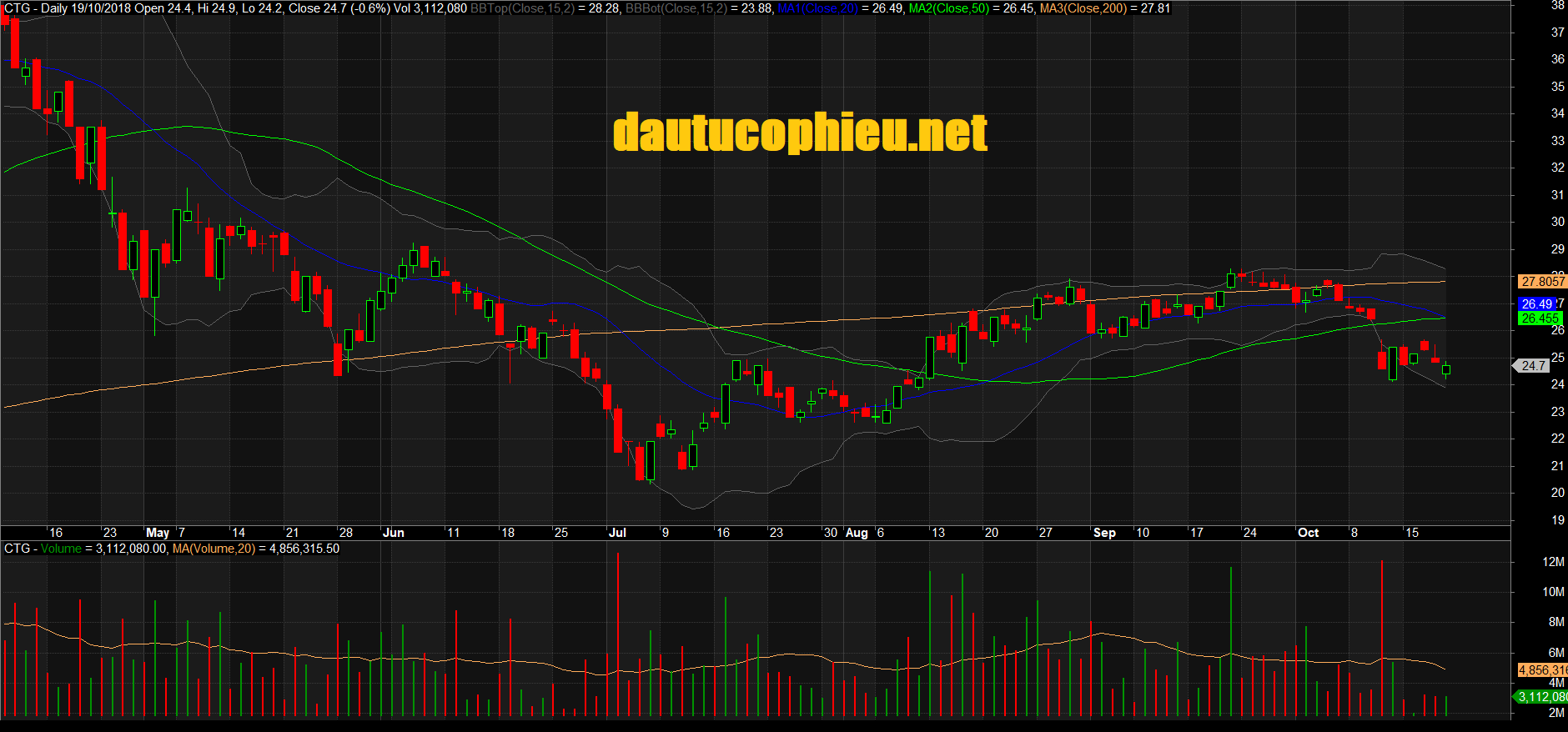Select the MA3(Close,200) indicator label
The image size is (1568, 732).
(1083, 8)
